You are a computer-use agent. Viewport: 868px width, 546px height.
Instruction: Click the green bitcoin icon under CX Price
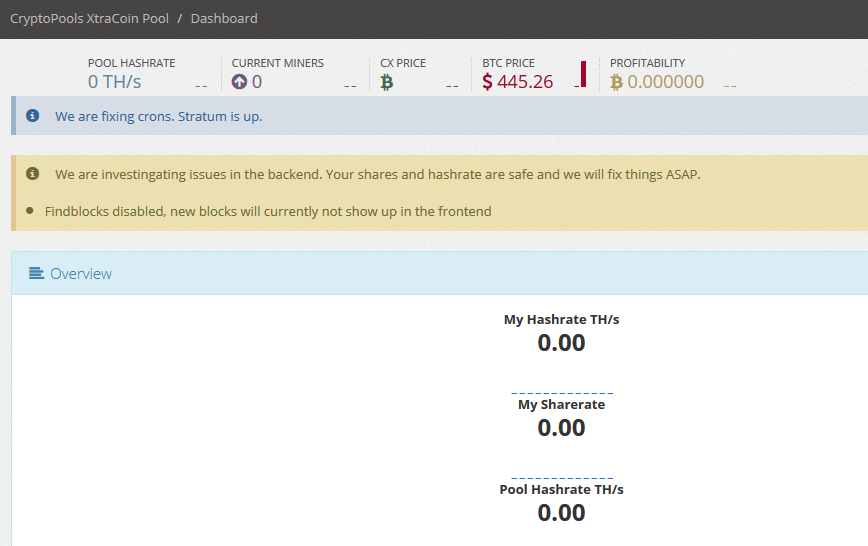pos(386,83)
